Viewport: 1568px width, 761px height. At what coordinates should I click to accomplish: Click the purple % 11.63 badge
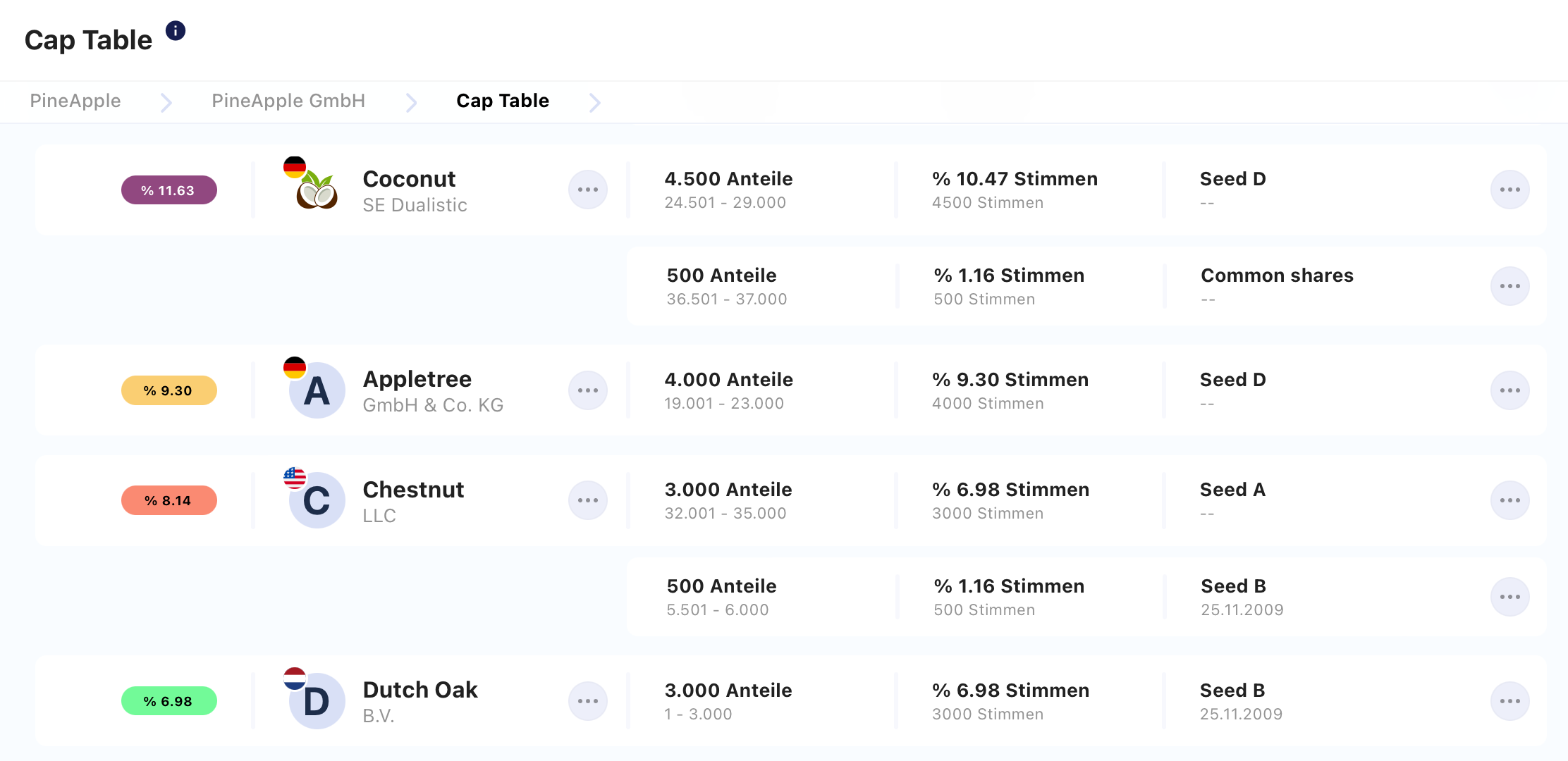169,190
